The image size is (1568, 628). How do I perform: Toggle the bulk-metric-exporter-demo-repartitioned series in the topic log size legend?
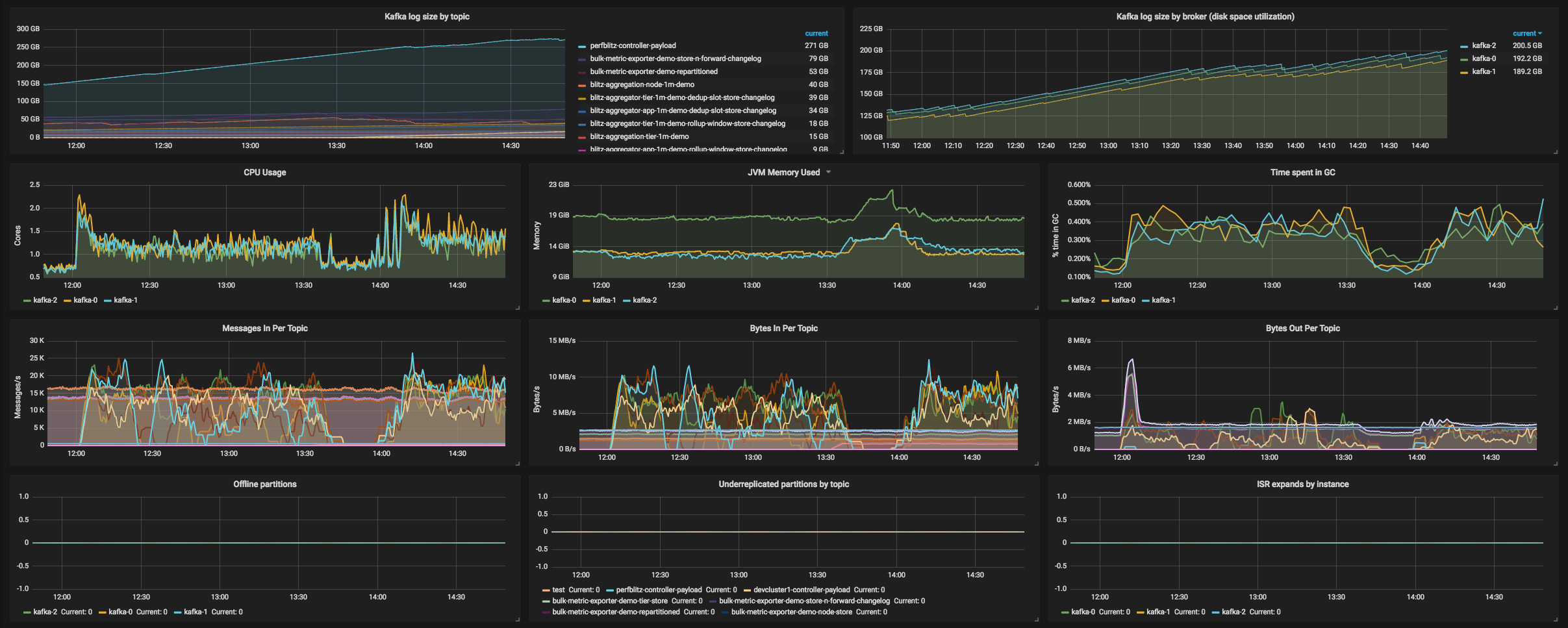point(653,71)
